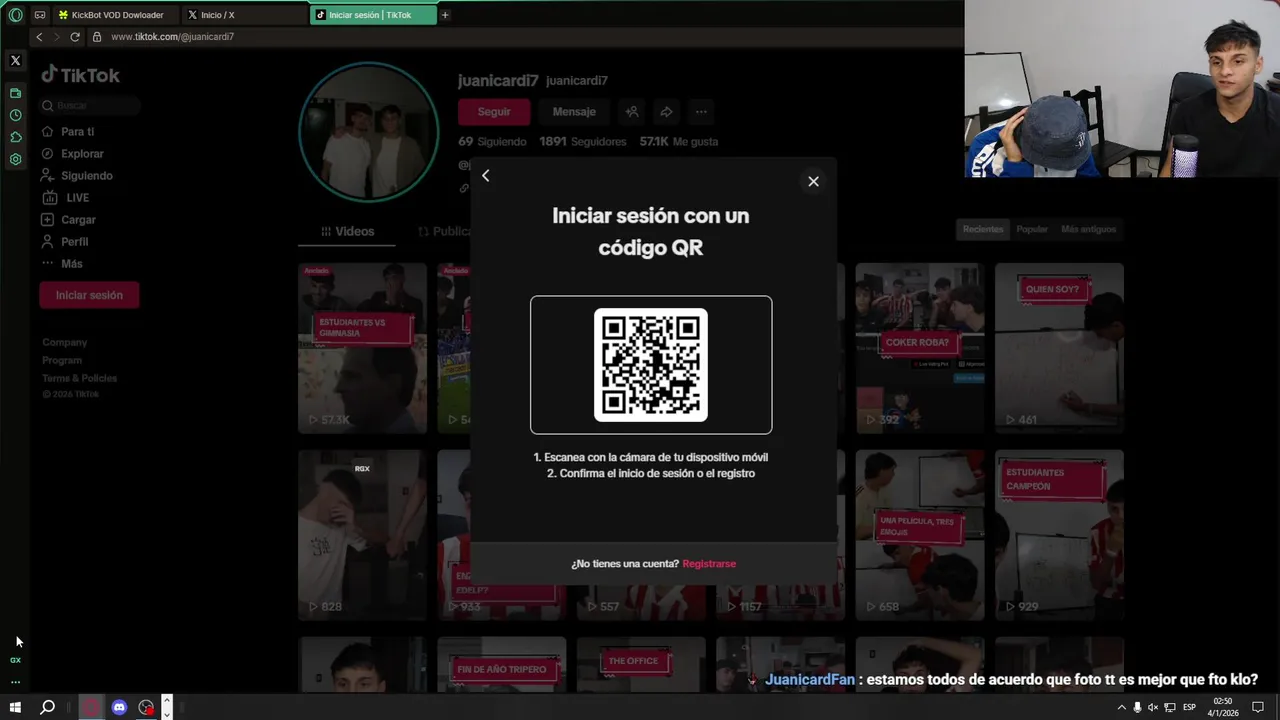Open Discord from the taskbar
Screen dimensions: 1280x720
click(x=119, y=707)
